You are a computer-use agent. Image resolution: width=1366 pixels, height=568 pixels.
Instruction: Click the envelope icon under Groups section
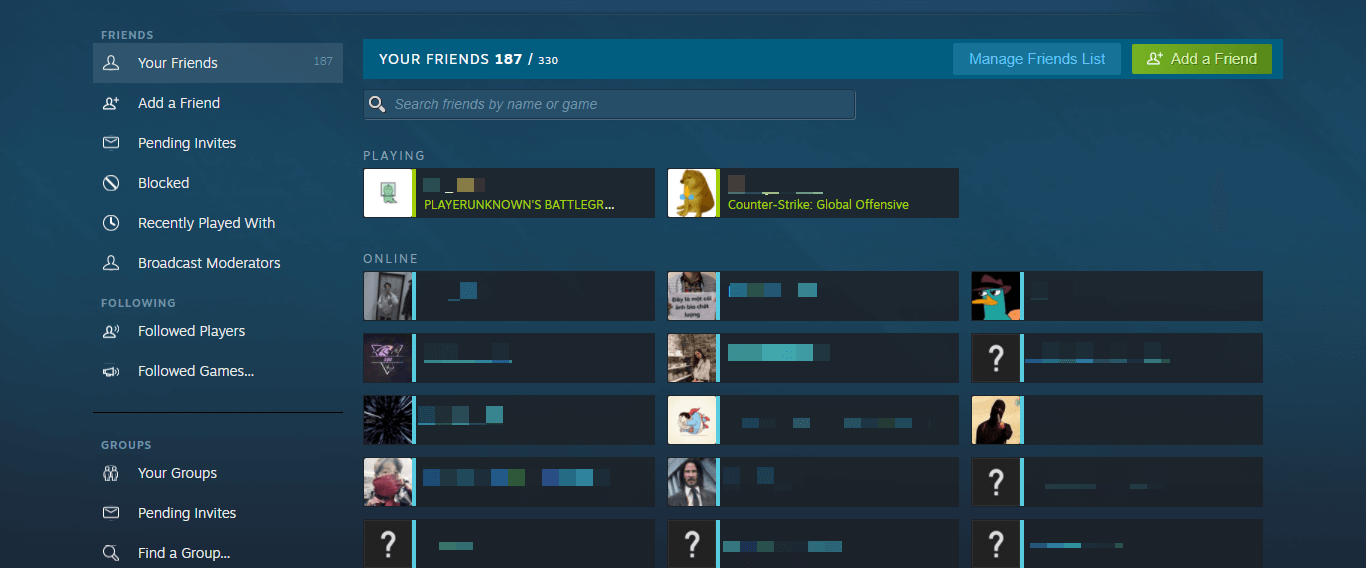[x=111, y=513]
